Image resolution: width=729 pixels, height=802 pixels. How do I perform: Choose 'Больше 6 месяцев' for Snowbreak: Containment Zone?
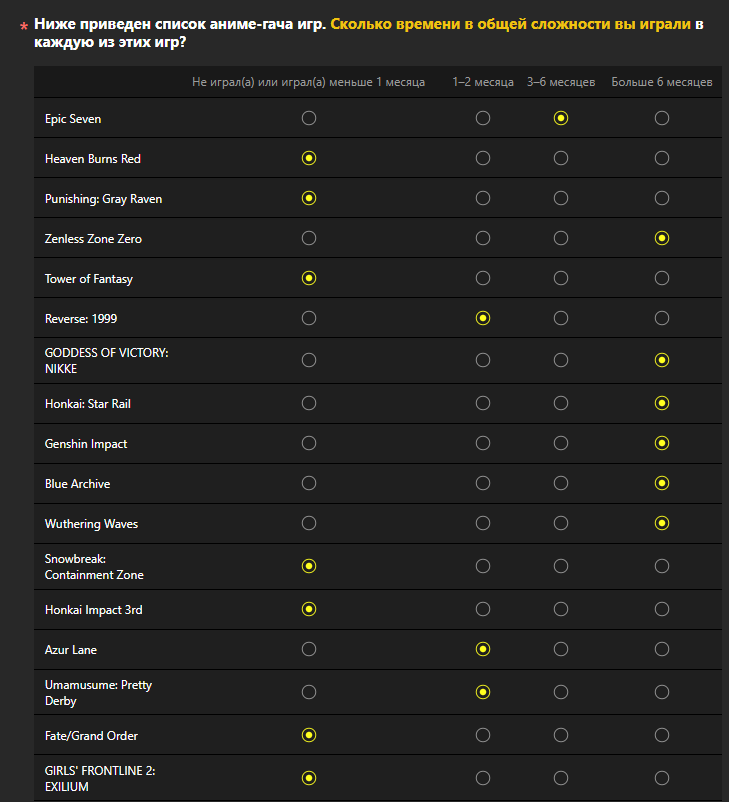(661, 566)
